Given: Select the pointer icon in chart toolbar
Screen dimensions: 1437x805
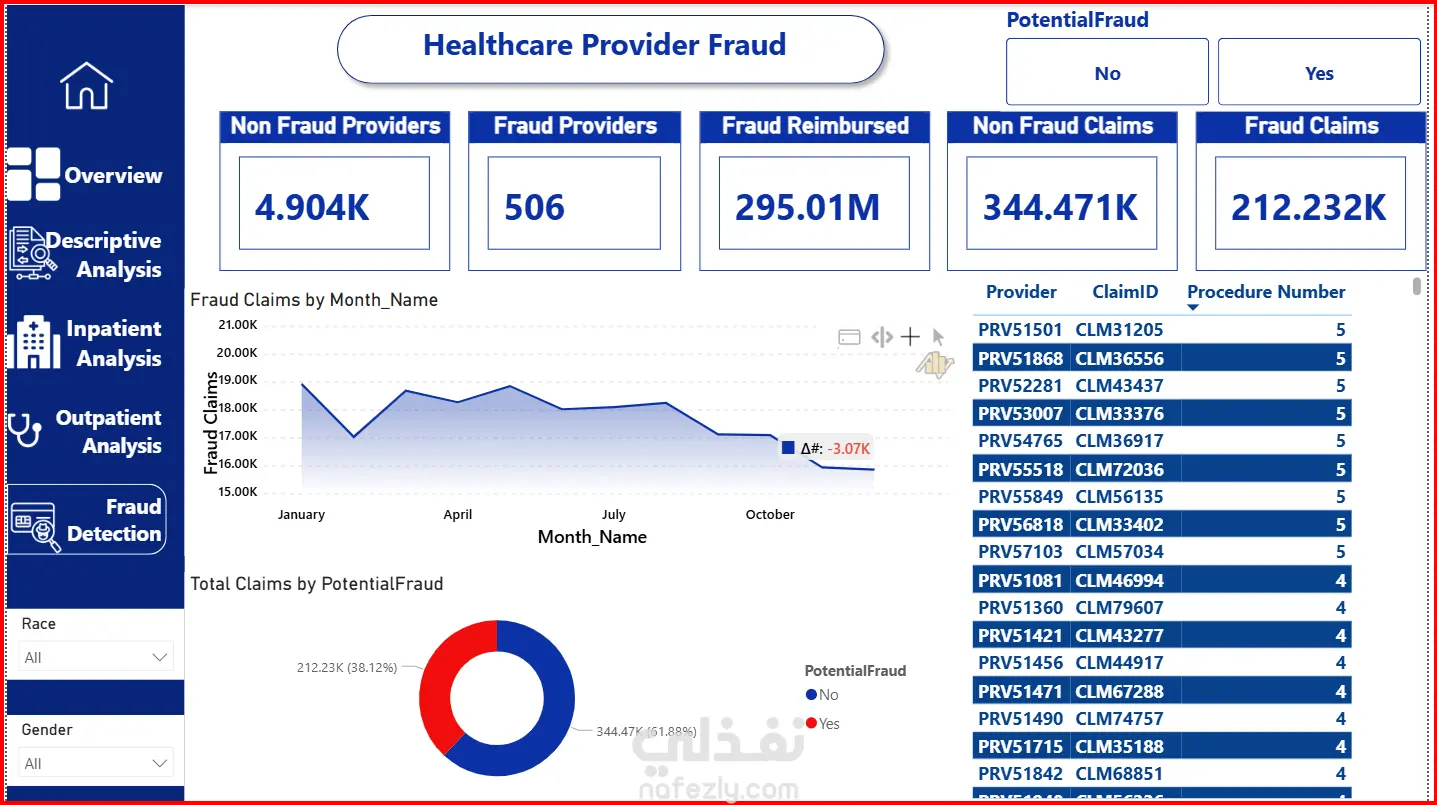Looking at the screenshot, I should pos(938,337).
